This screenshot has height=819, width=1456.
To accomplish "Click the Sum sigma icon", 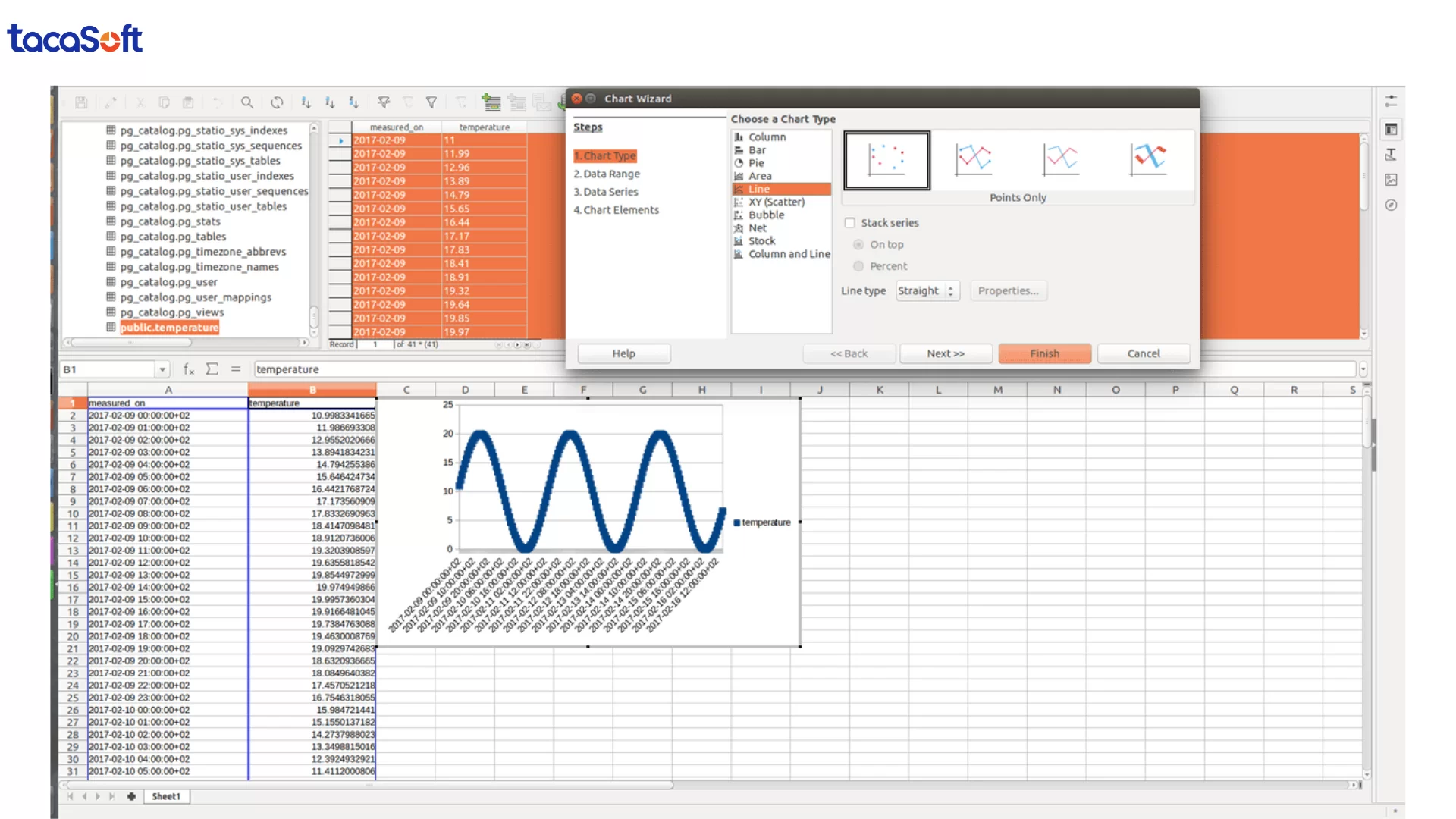I will [x=212, y=369].
